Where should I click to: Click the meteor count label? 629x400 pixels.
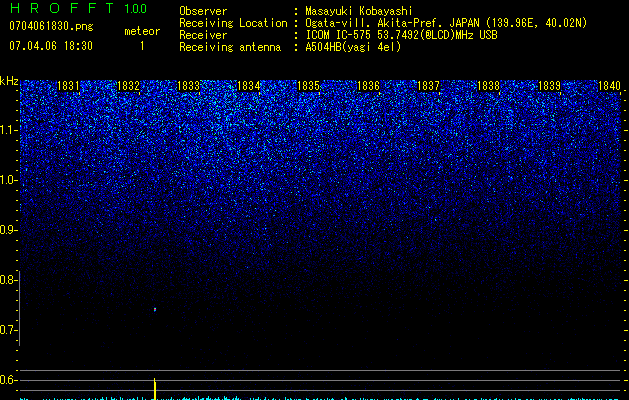pyautogui.click(x=142, y=31)
